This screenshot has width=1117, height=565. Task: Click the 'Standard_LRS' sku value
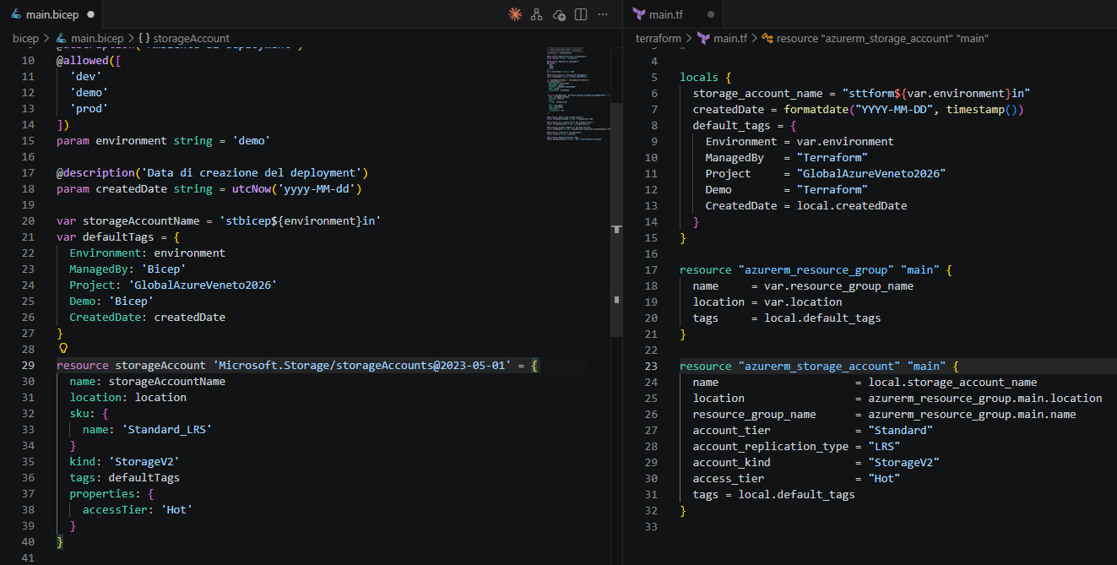pyautogui.click(x=167, y=430)
